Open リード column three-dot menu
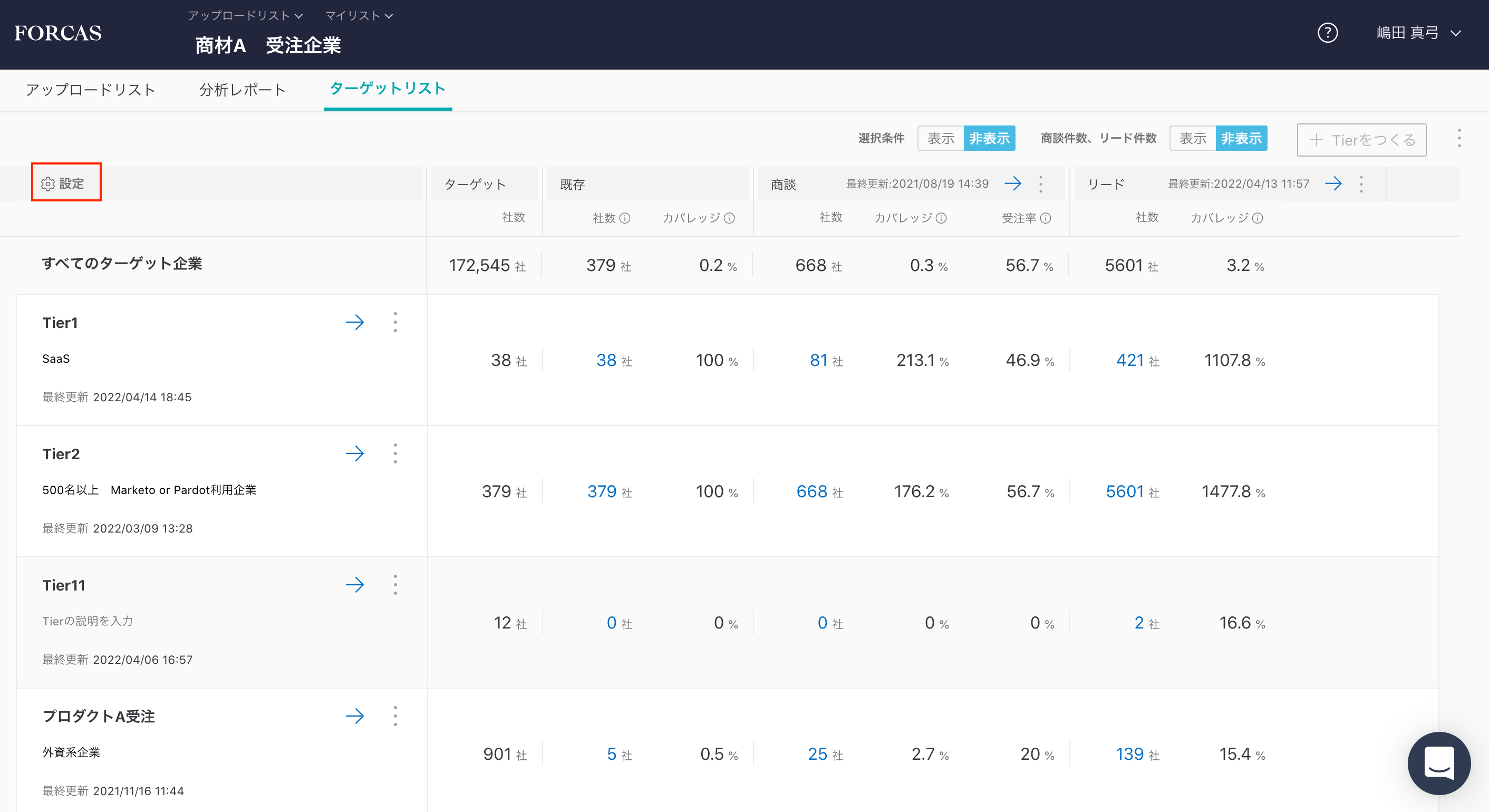The image size is (1489, 812). [1361, 184]
